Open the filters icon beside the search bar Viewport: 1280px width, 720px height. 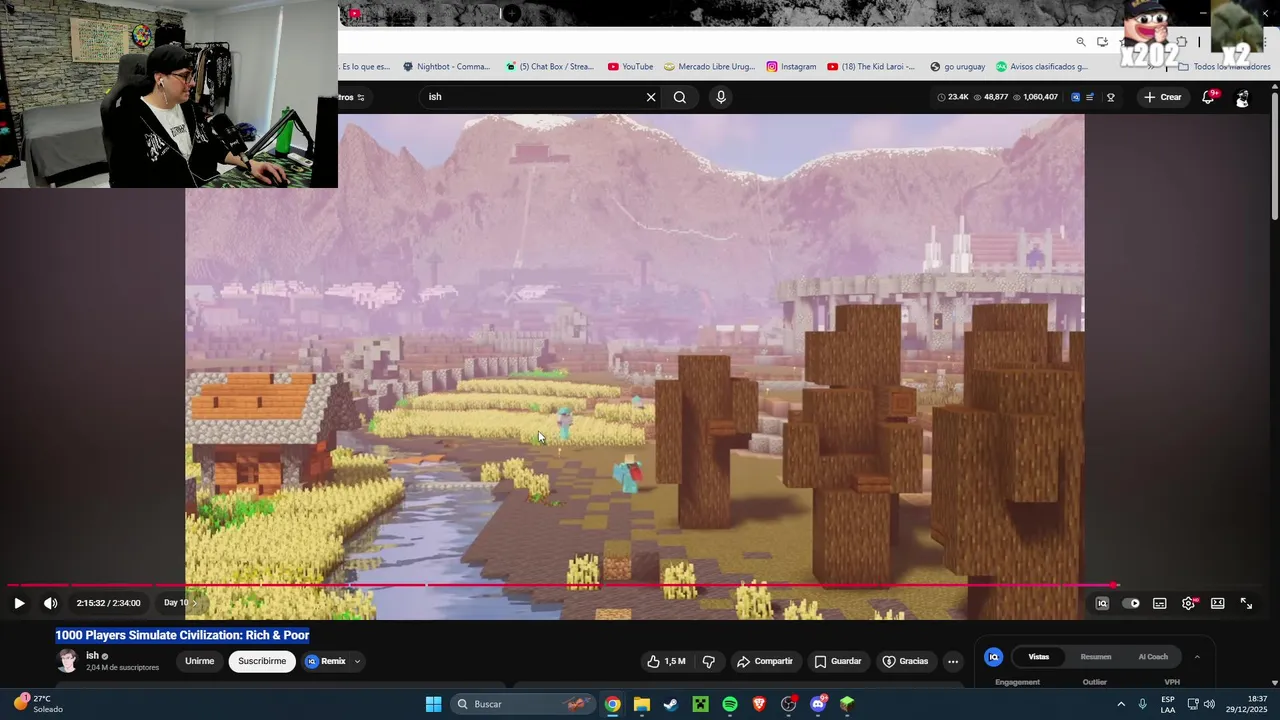[x=361, y=97]
